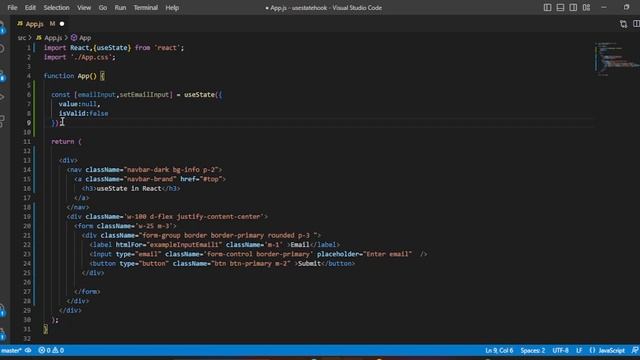Open the Terminal menu
Screen dimensions: 640x360
click(x=146, y=8)
